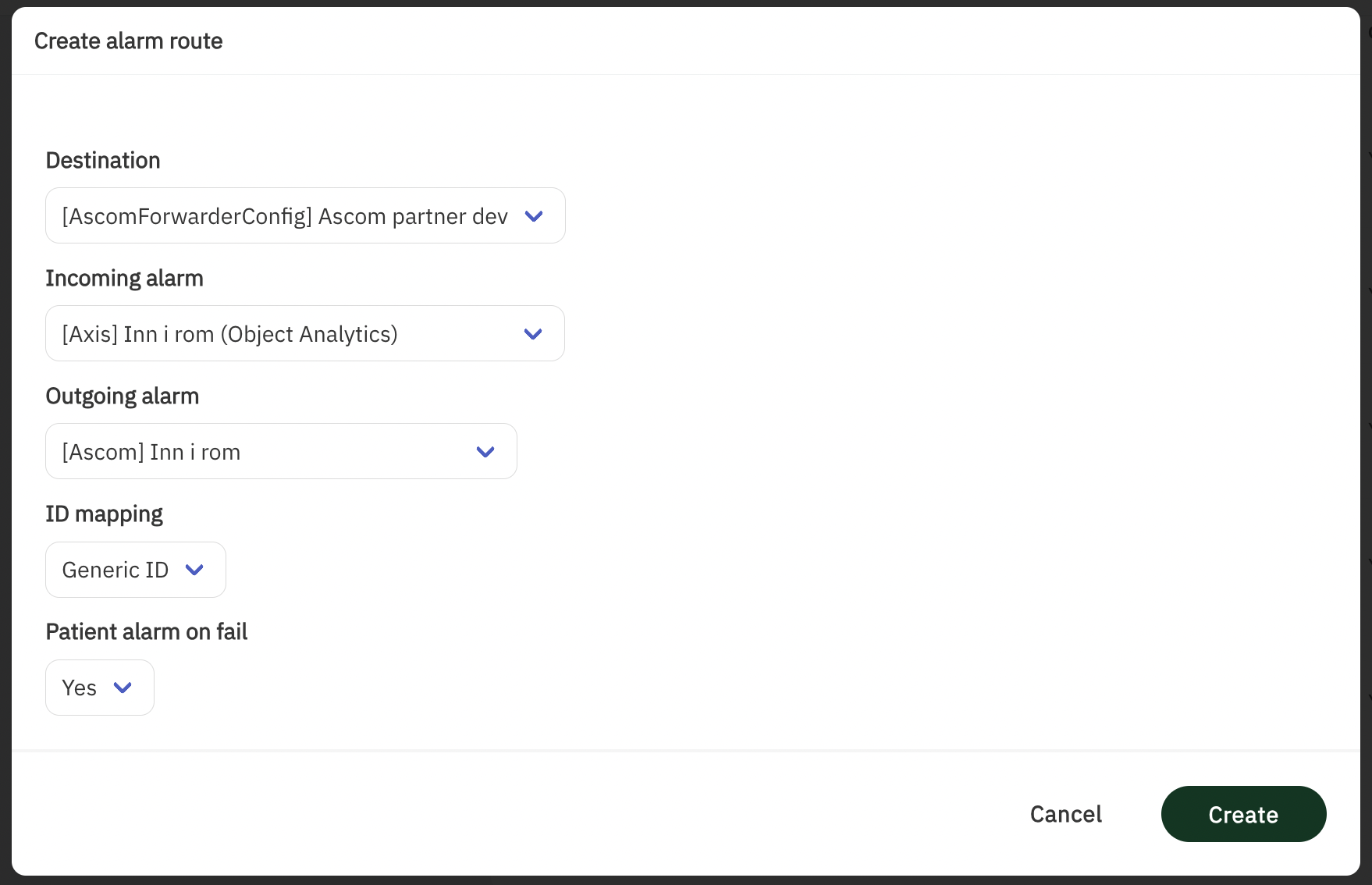The image size is (1372, 885).
Task: Cancel the alarm route dialog
Action: [x=1066, y=814]
